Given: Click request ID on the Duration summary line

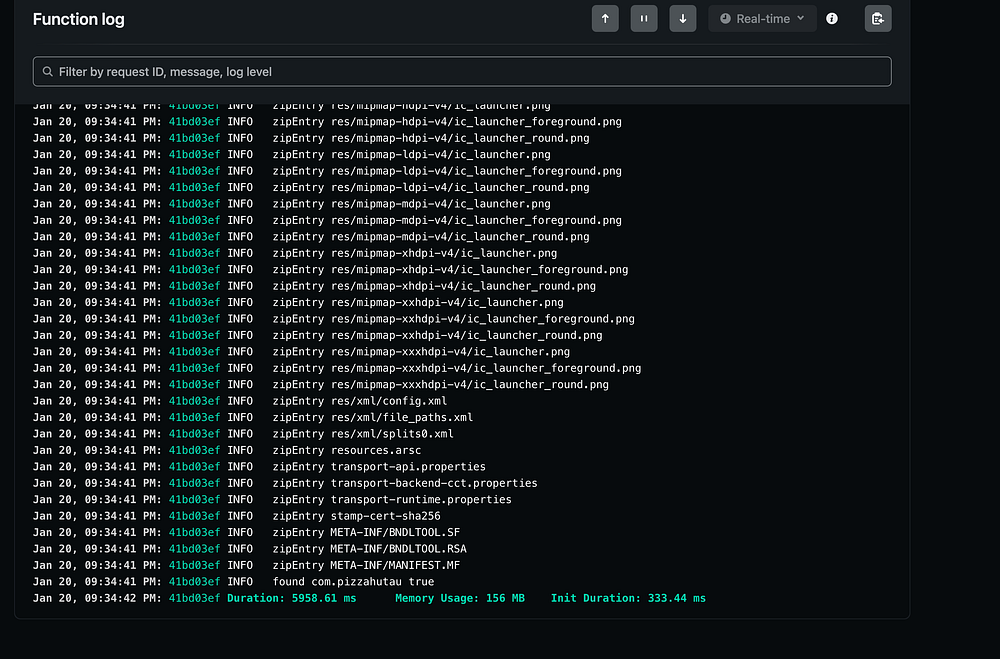Looking at the screenshot, I should click(x=193, y=598).
